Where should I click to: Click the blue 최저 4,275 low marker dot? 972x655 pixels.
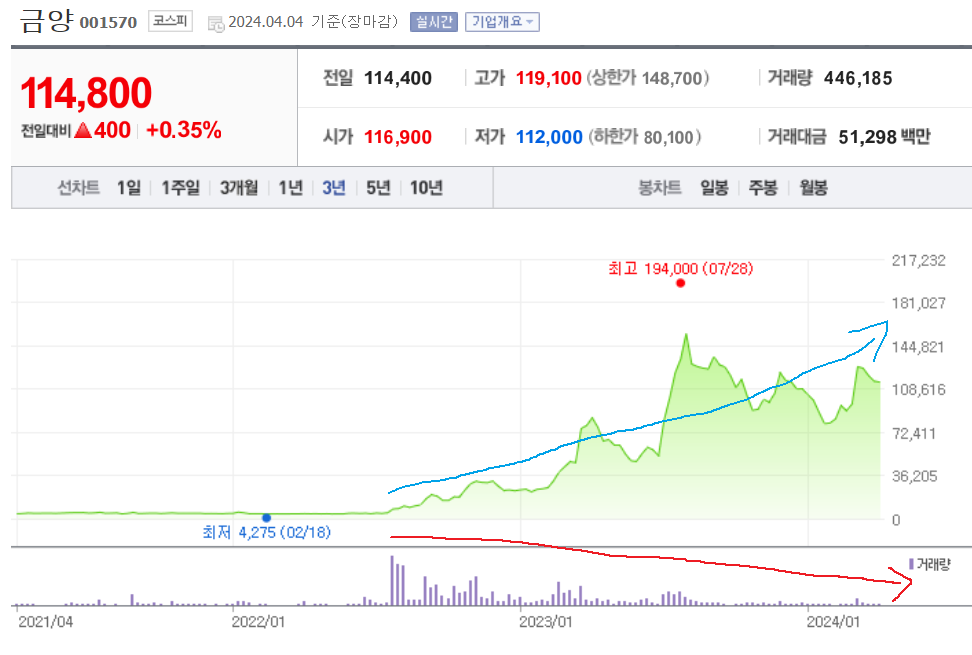click(x=267, y=517)
